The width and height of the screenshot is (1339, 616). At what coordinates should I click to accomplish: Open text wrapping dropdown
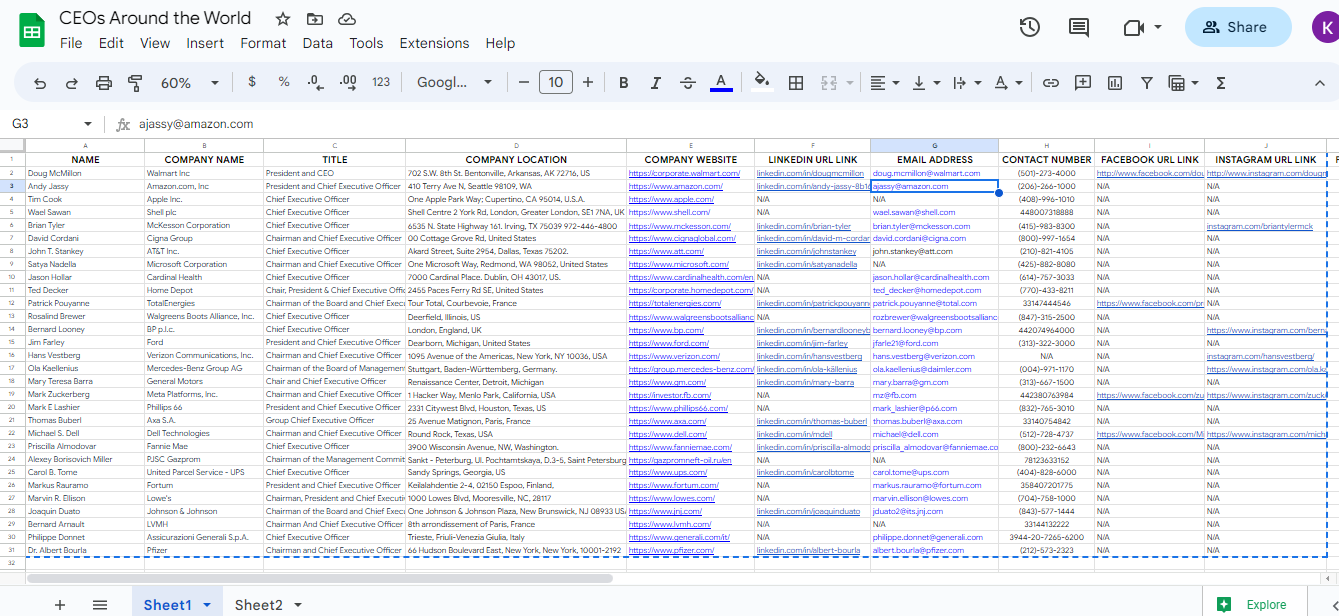967,83
